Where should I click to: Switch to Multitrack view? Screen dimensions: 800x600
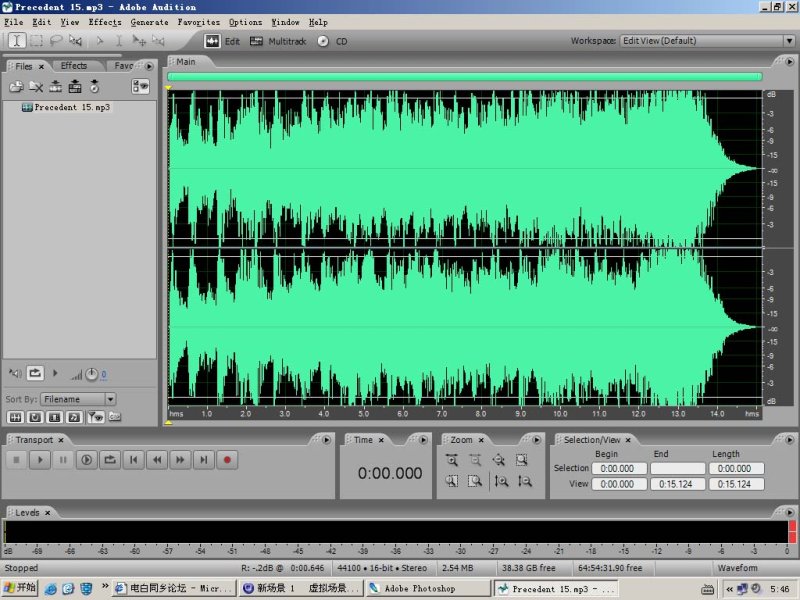click(x=279, y=41)
